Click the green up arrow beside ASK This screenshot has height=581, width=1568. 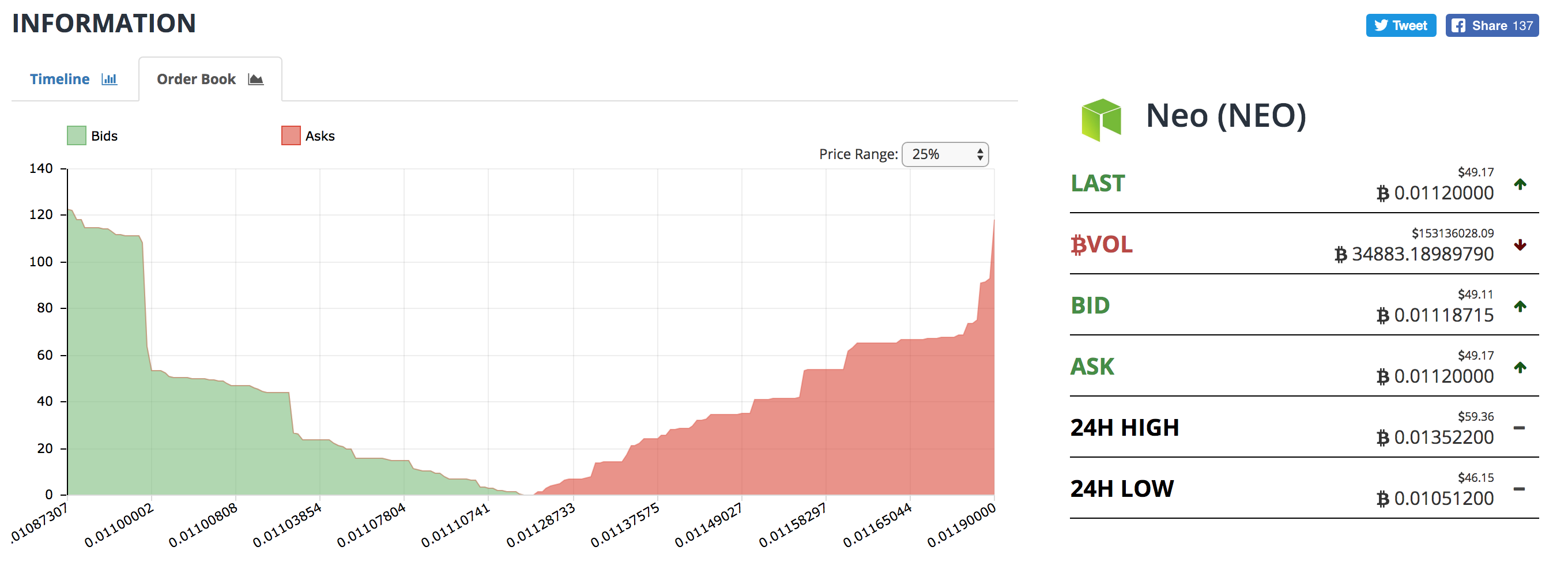[1520, 367]
